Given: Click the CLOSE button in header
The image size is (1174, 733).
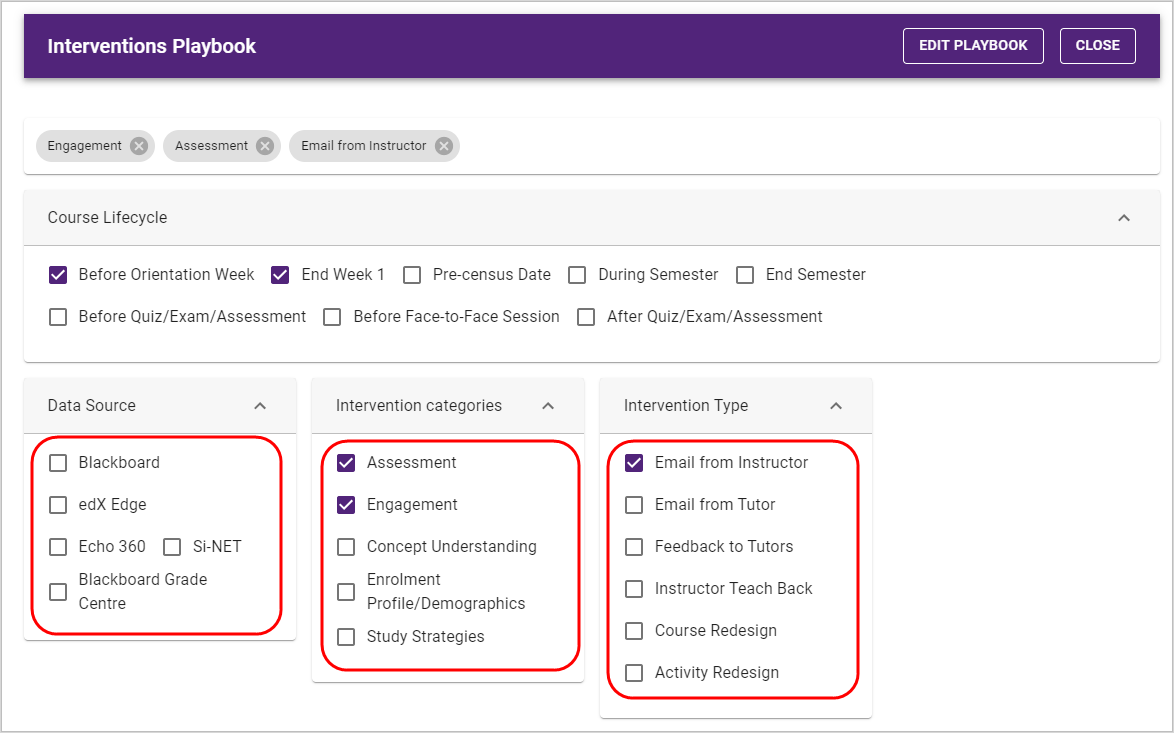Looking at the screenshot, I should [x=1097, y=46].
